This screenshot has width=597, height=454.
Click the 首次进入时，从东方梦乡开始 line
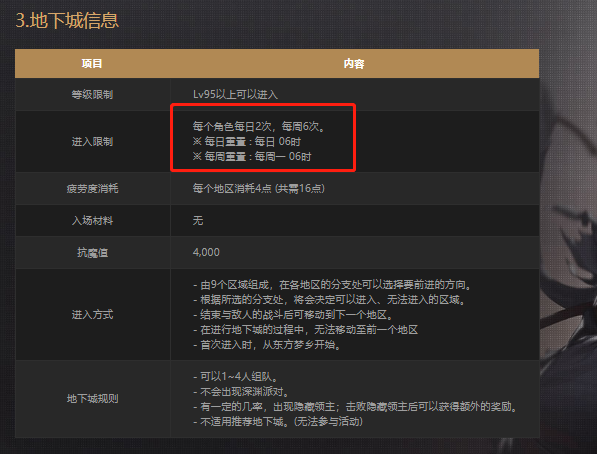[267, 345]
